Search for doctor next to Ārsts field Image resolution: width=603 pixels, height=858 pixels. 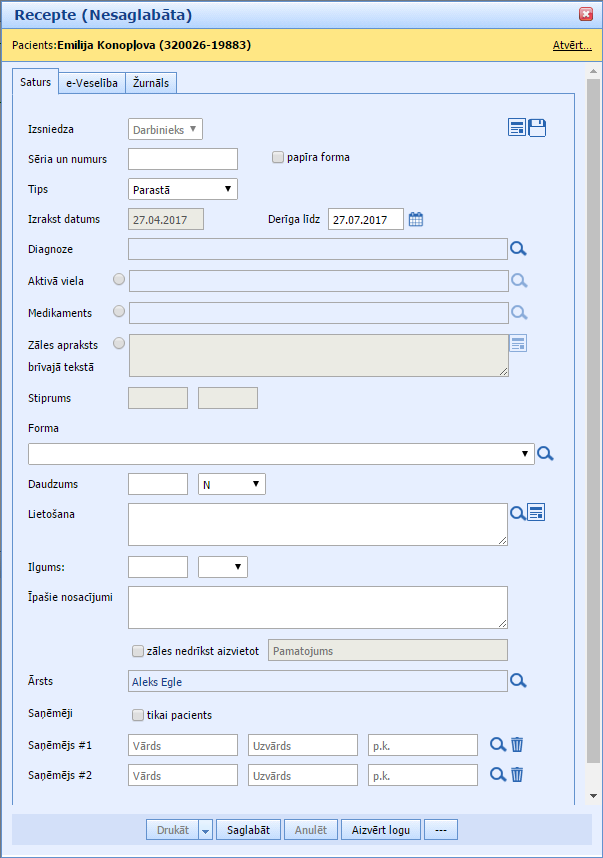tap(518, 681)
